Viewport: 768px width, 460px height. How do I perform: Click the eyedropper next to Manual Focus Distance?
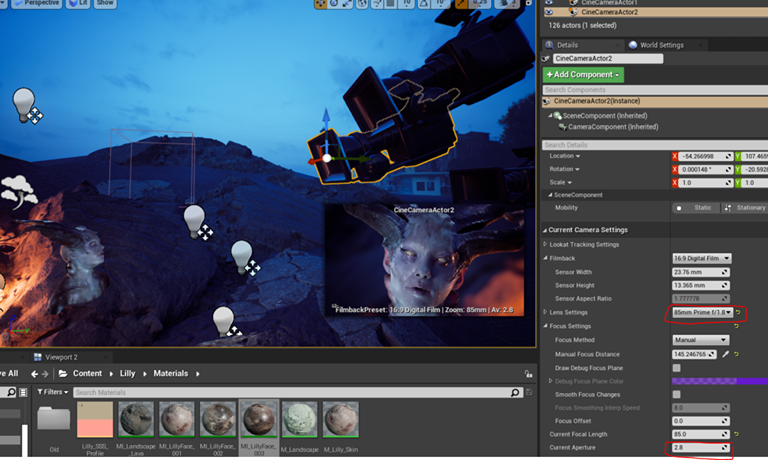tap(725, 354)
